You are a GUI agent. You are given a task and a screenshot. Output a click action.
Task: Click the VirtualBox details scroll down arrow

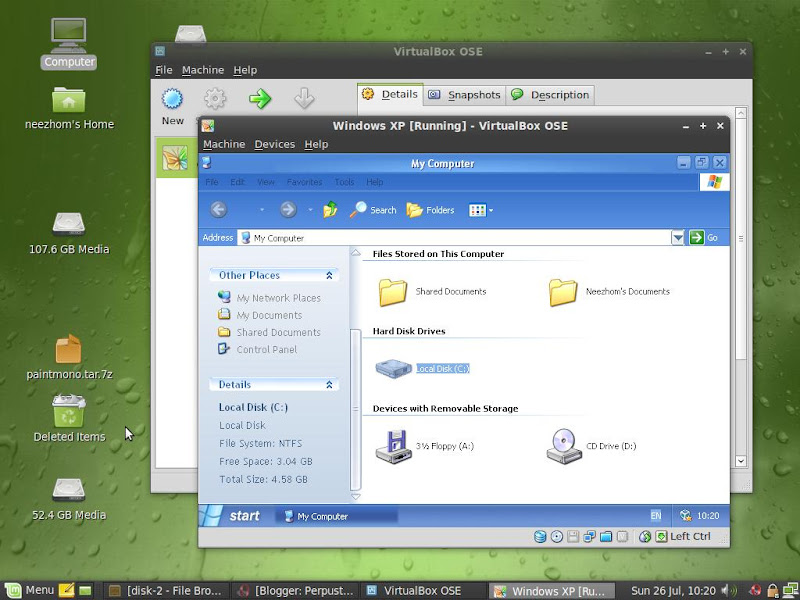coord(741,461)
